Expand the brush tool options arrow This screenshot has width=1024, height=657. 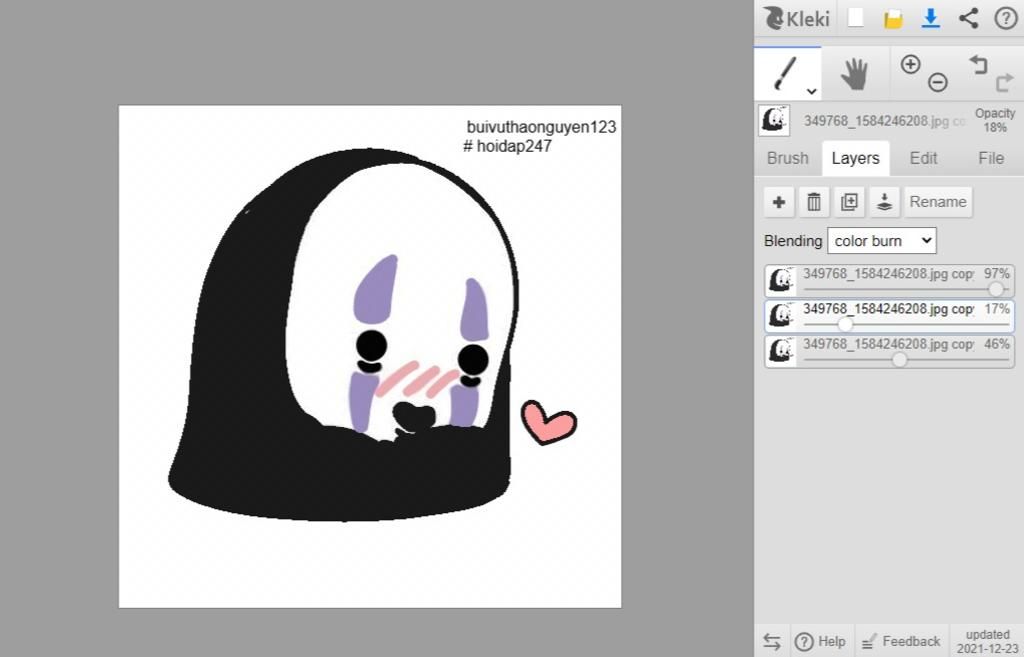(811, 91)
